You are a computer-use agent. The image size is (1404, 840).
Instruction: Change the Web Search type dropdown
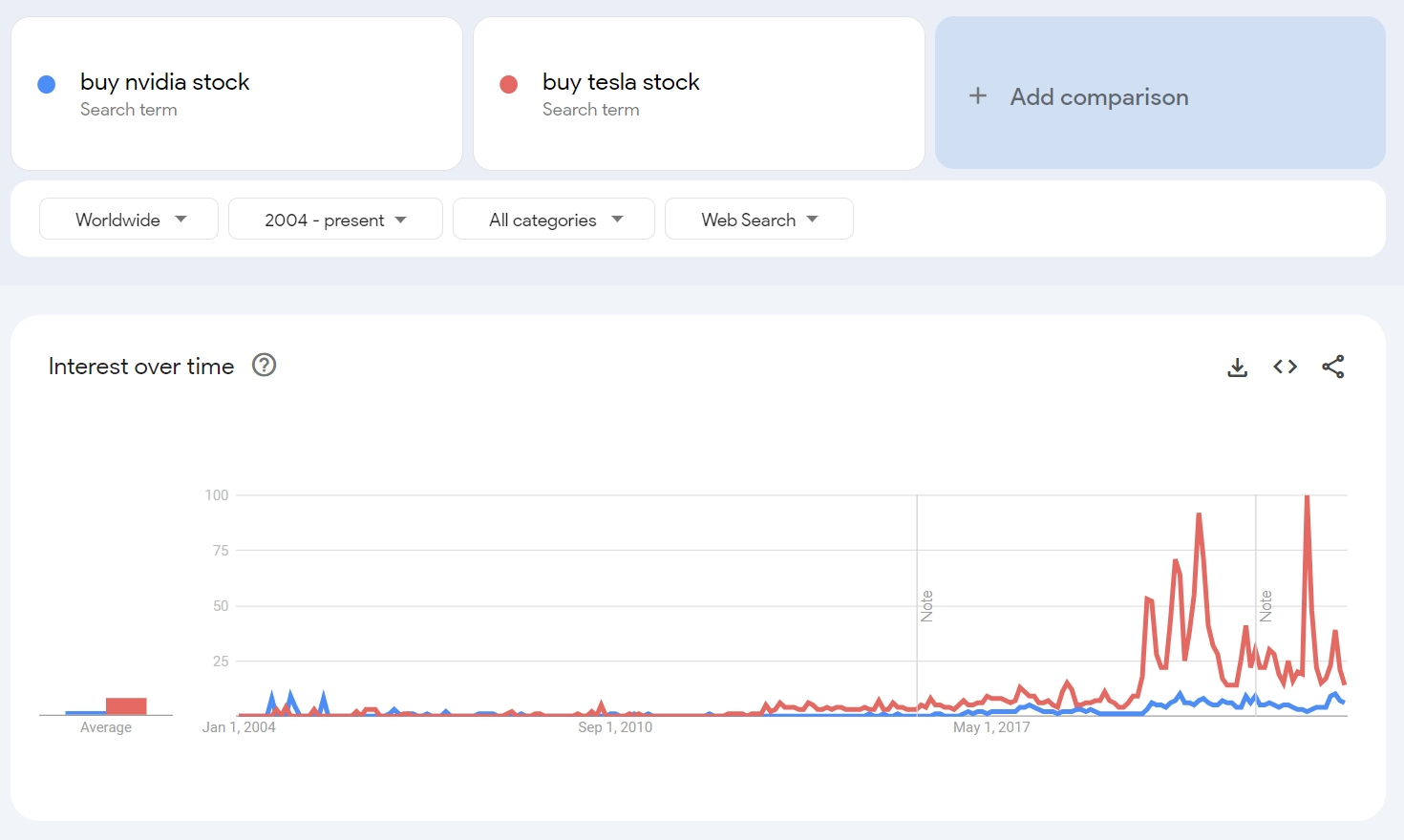758,220
